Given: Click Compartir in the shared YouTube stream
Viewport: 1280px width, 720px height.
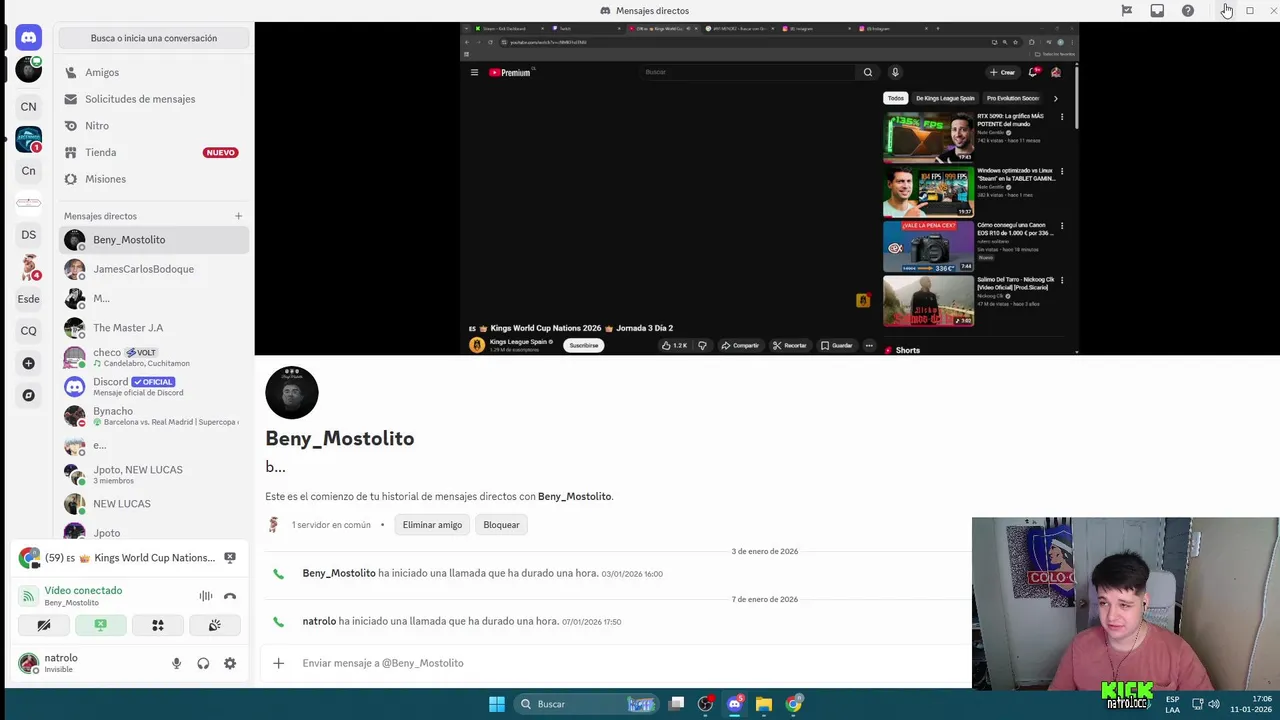Looking at the screenshot, I should pos(740,345).
